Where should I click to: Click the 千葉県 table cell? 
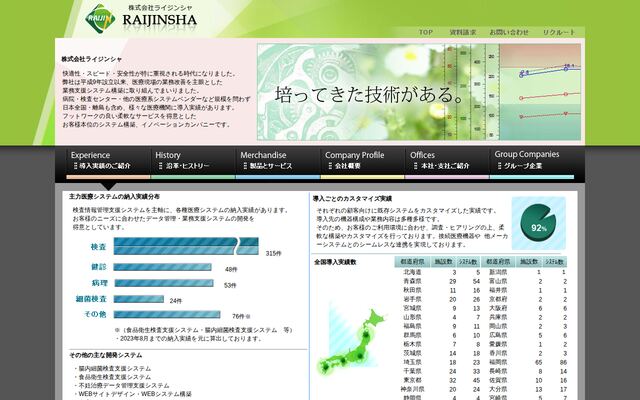pos(412,371)
